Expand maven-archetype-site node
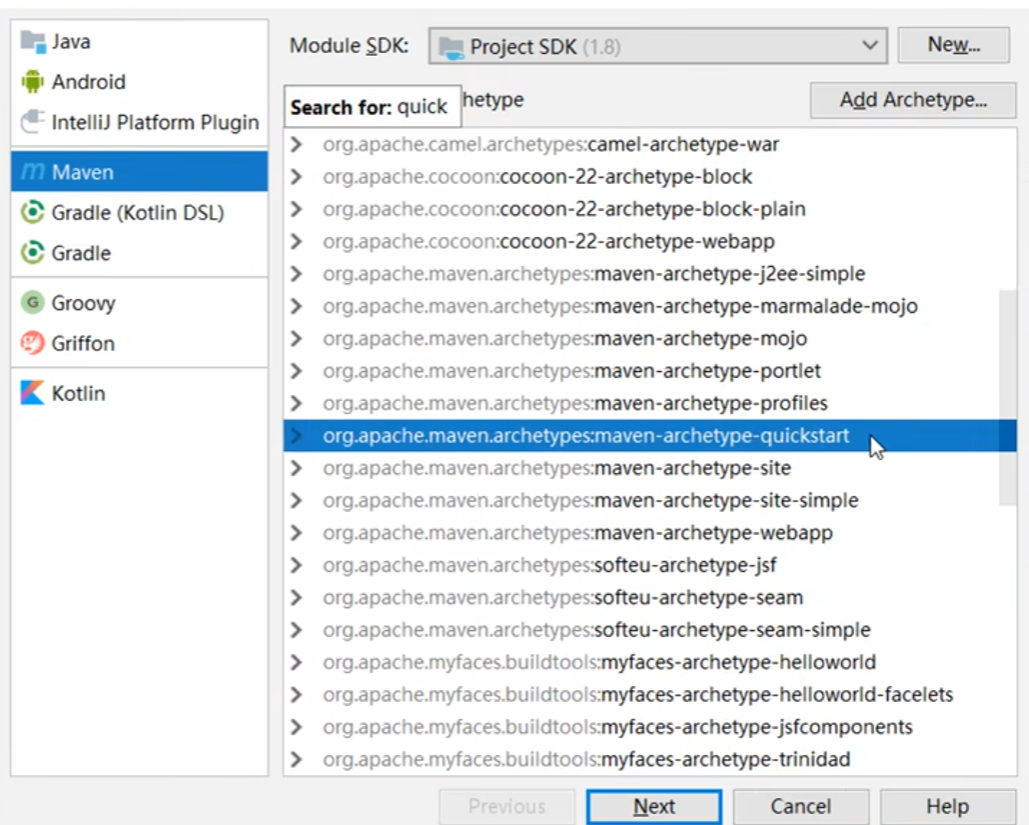 pyautogui.click(x=297, y=468)
